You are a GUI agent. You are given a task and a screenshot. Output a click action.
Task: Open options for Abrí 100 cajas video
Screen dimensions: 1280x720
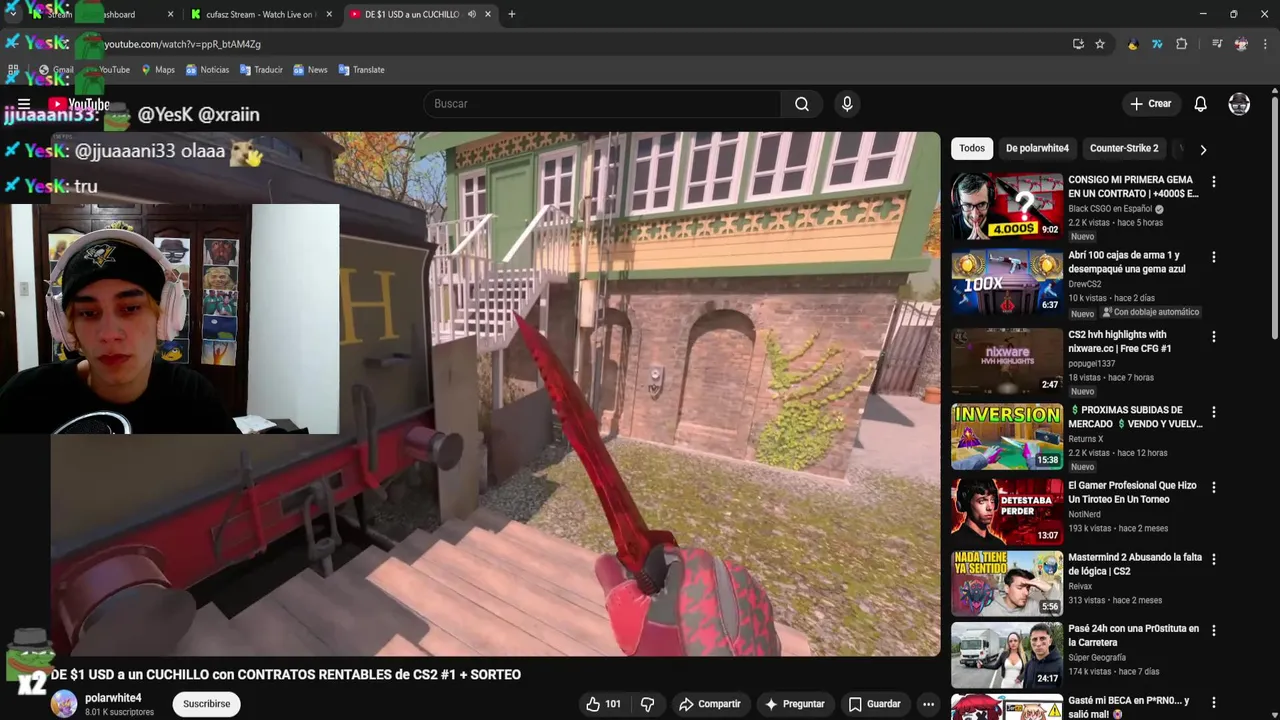tap(1213, 257)
